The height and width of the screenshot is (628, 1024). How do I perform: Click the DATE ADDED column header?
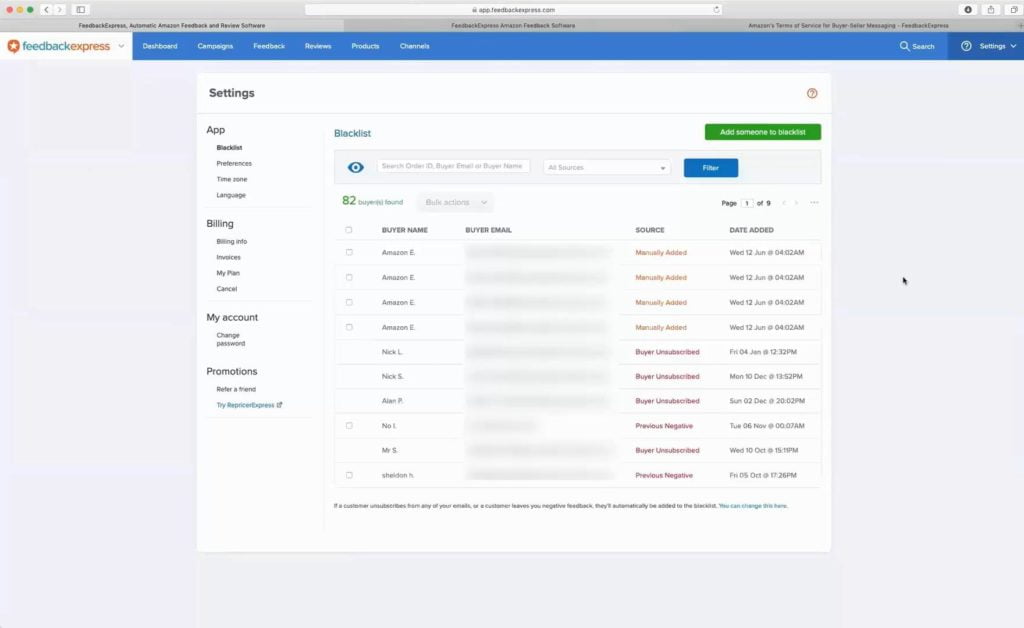pyautogui.click(x=751, y=230)
